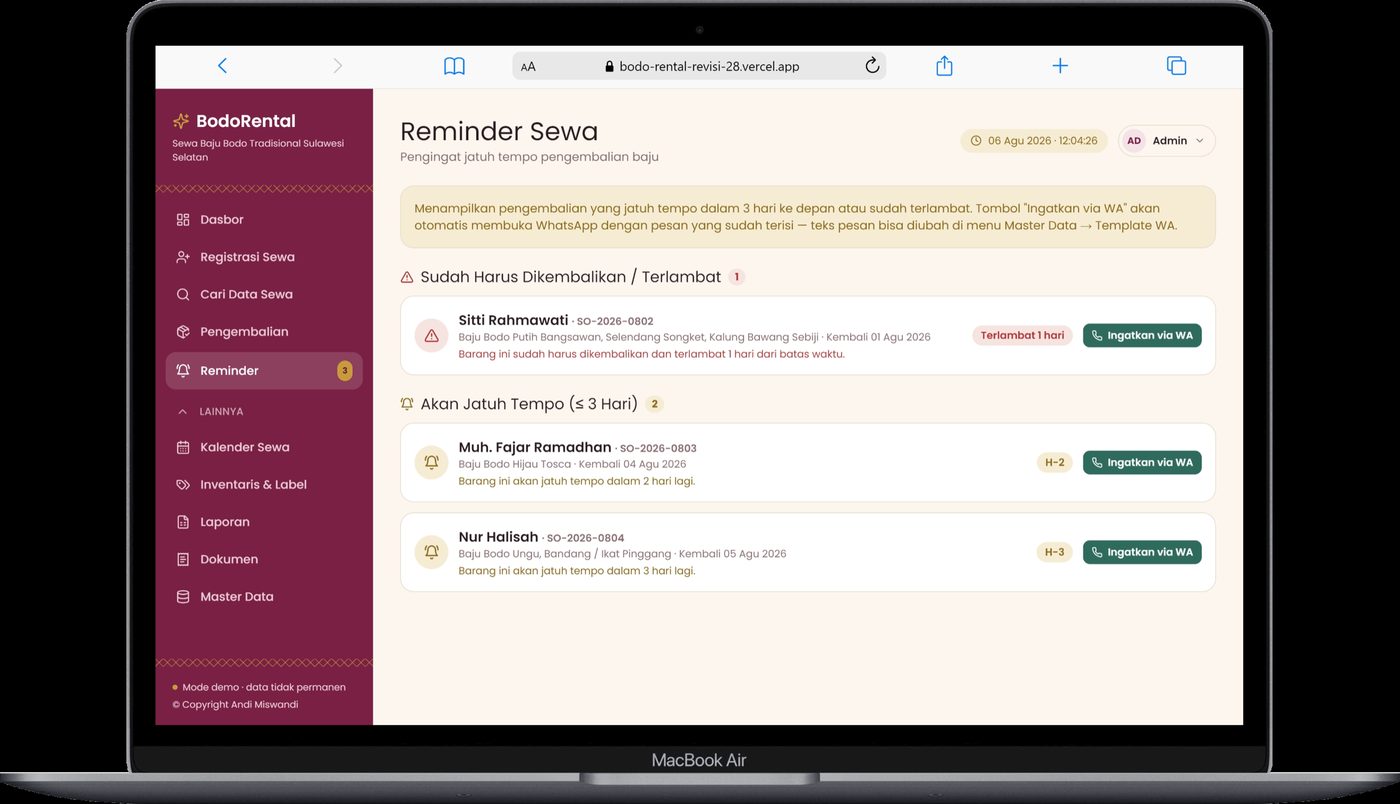The image size is (1400, 804).
Task: Click Ingatkan via WA for Muh. Fajar Ramadhan
Action: (x=1142, y=463)
